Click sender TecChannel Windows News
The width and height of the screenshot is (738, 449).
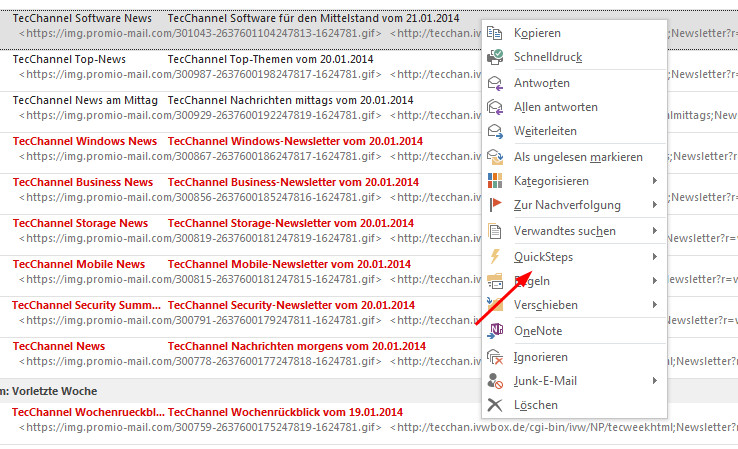click(85, 141)
